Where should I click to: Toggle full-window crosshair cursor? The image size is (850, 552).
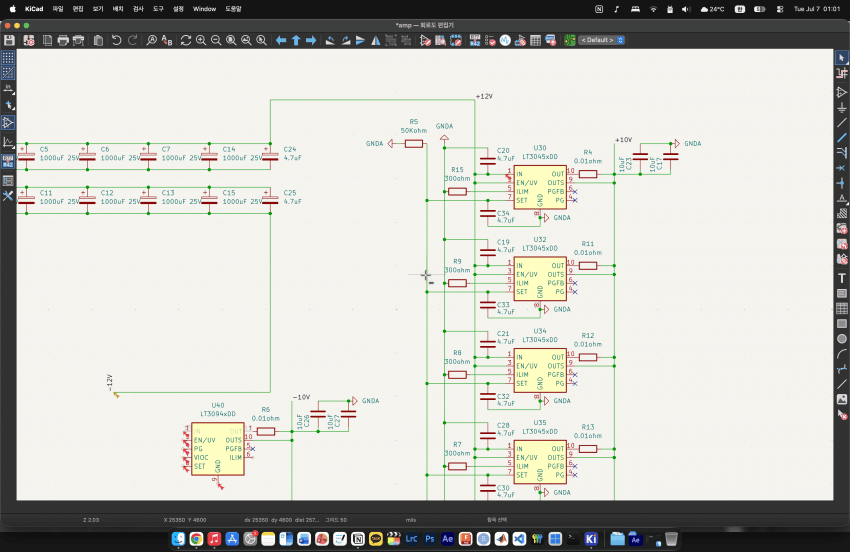[8, 105]
